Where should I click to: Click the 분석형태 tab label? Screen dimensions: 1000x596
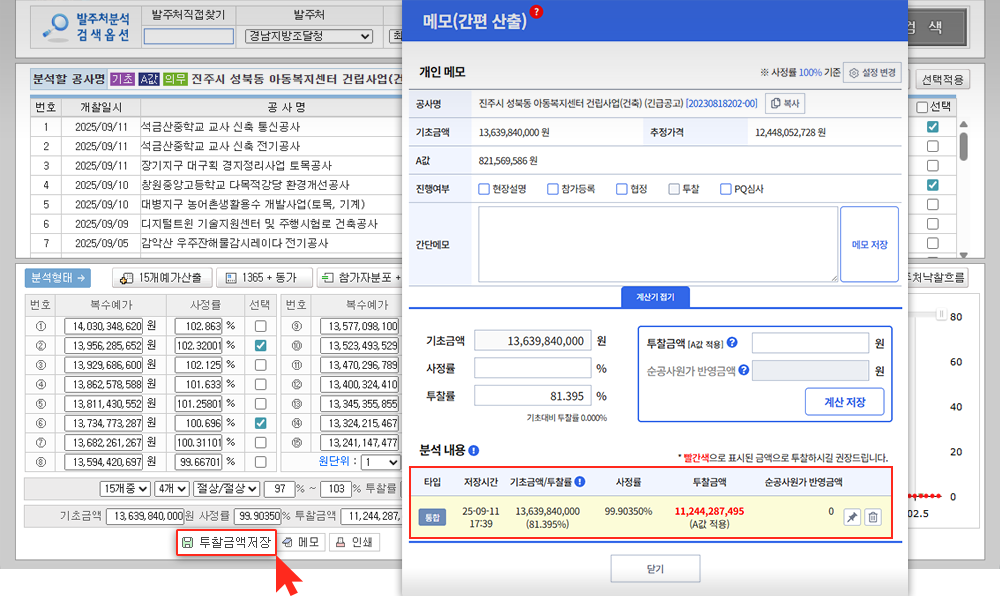click(57, 278)
